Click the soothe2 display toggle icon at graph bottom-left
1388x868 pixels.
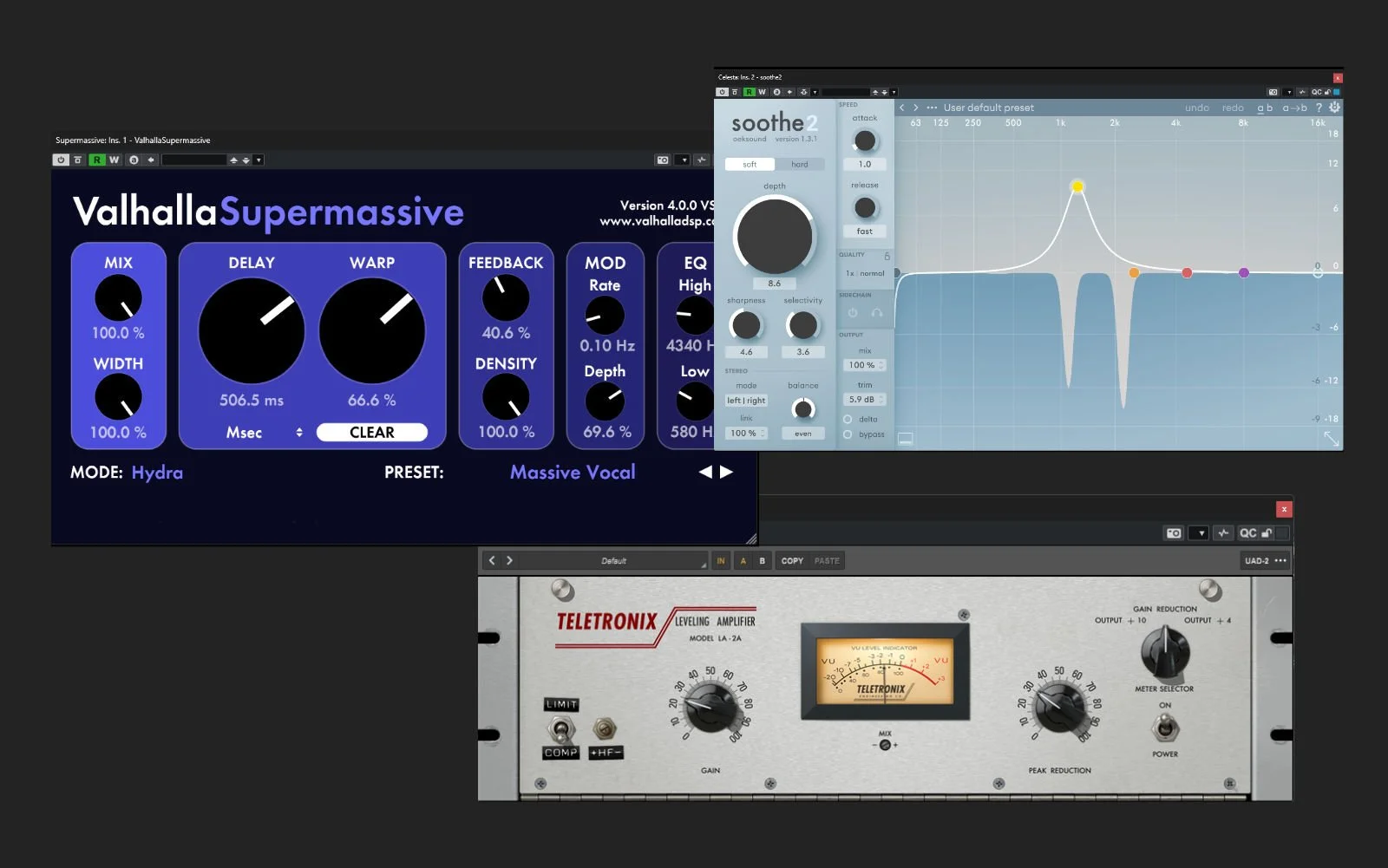[905, 439]
